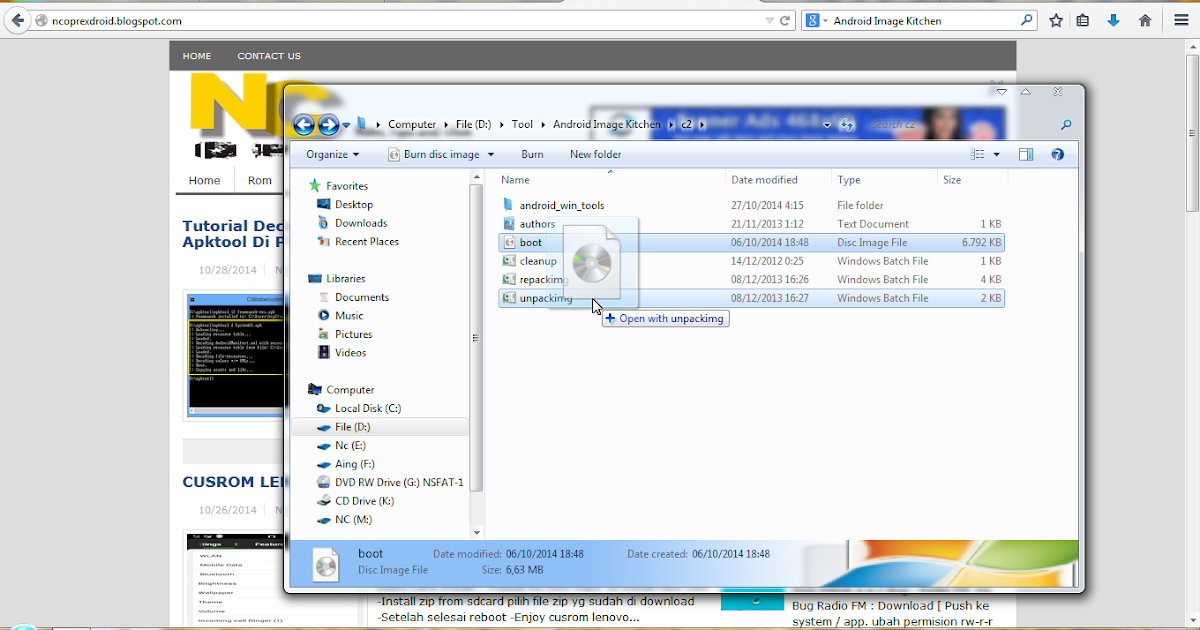Select Computer in the navigation pane

pos(350,390)
